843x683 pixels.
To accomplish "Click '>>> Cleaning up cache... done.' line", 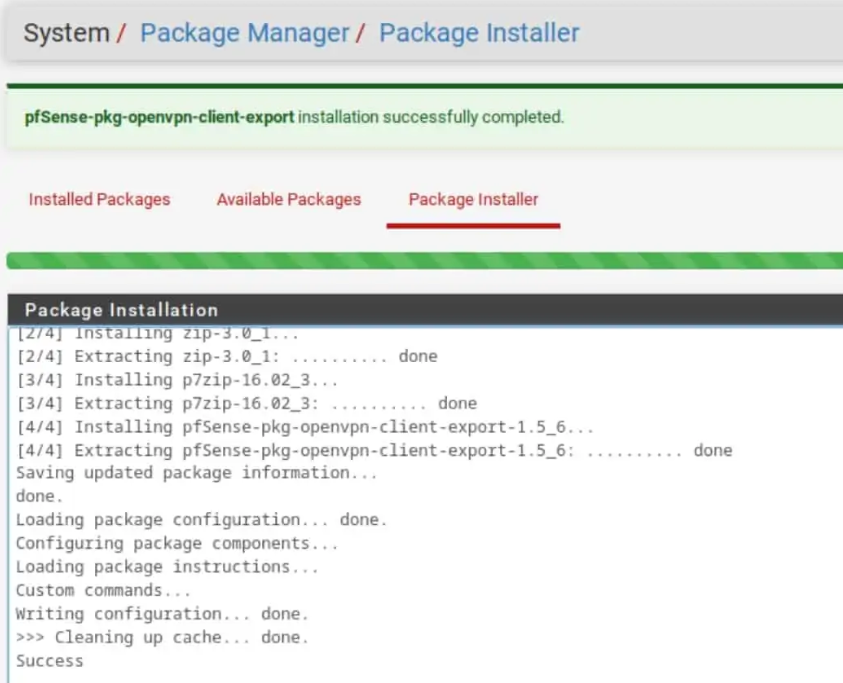I will [x=162, y=637].
